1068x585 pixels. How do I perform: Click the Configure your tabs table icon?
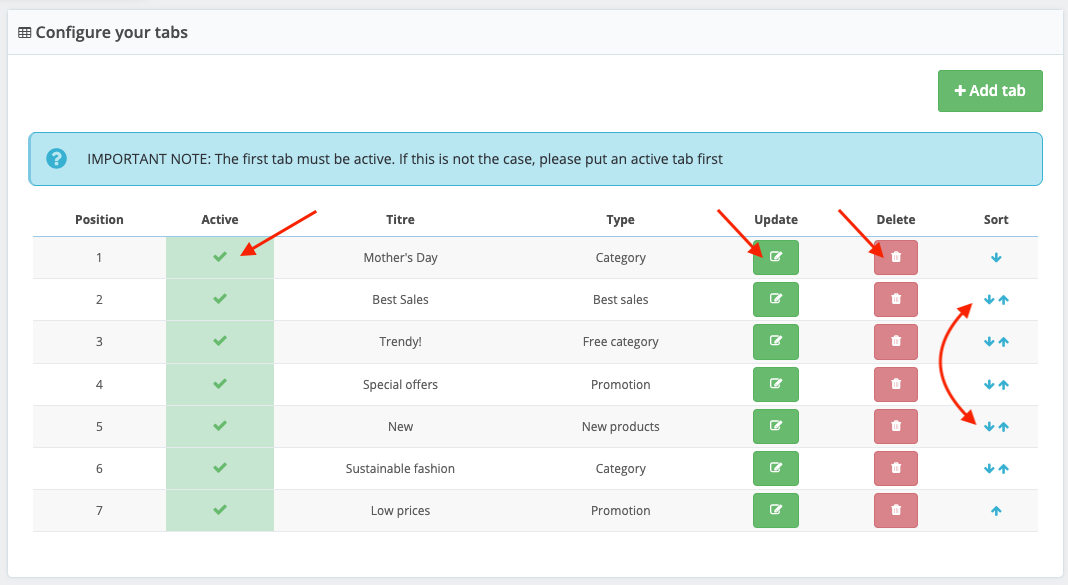tap(25, 33)
